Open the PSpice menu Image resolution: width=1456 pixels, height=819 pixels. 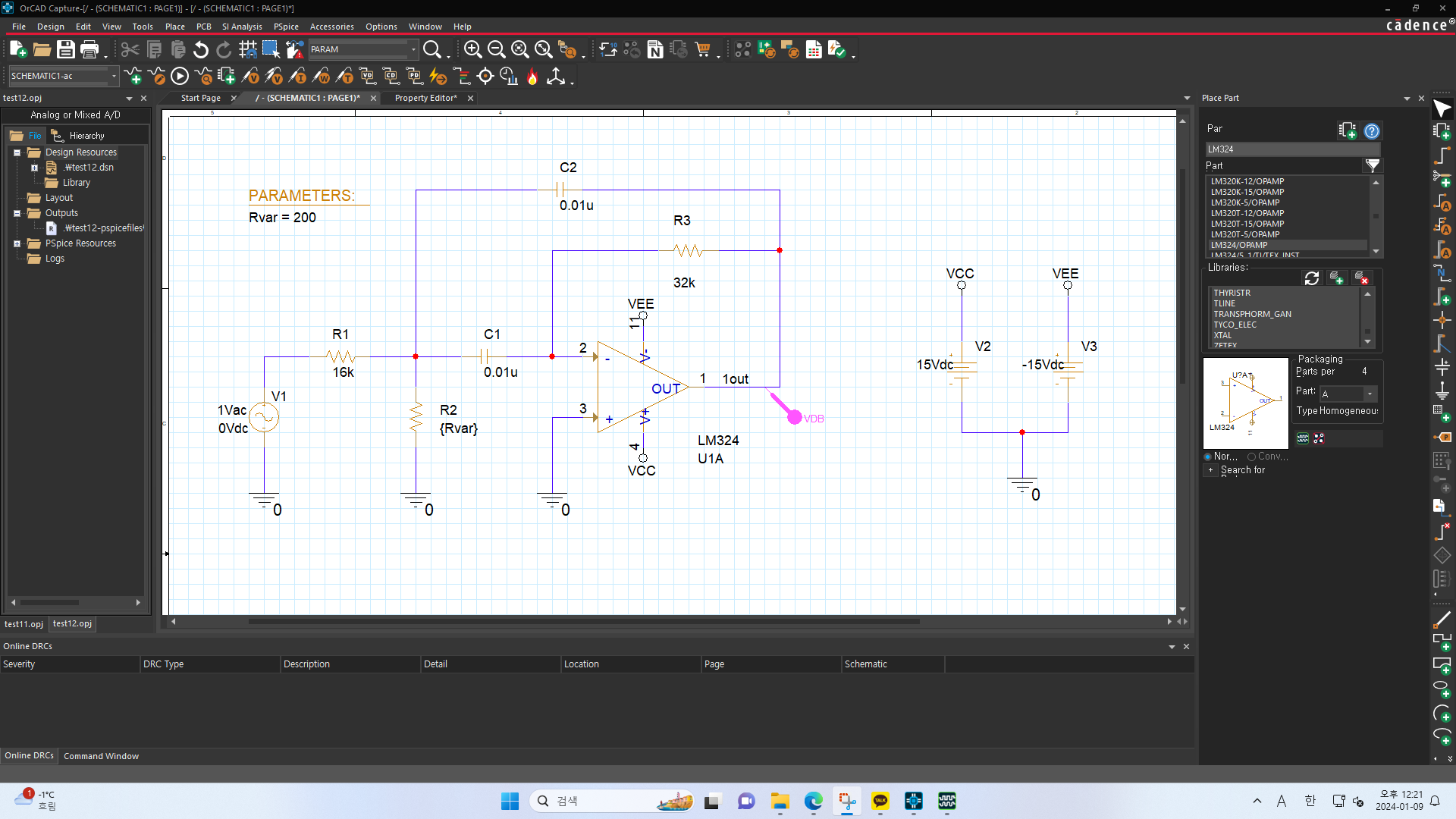point(284,26)
